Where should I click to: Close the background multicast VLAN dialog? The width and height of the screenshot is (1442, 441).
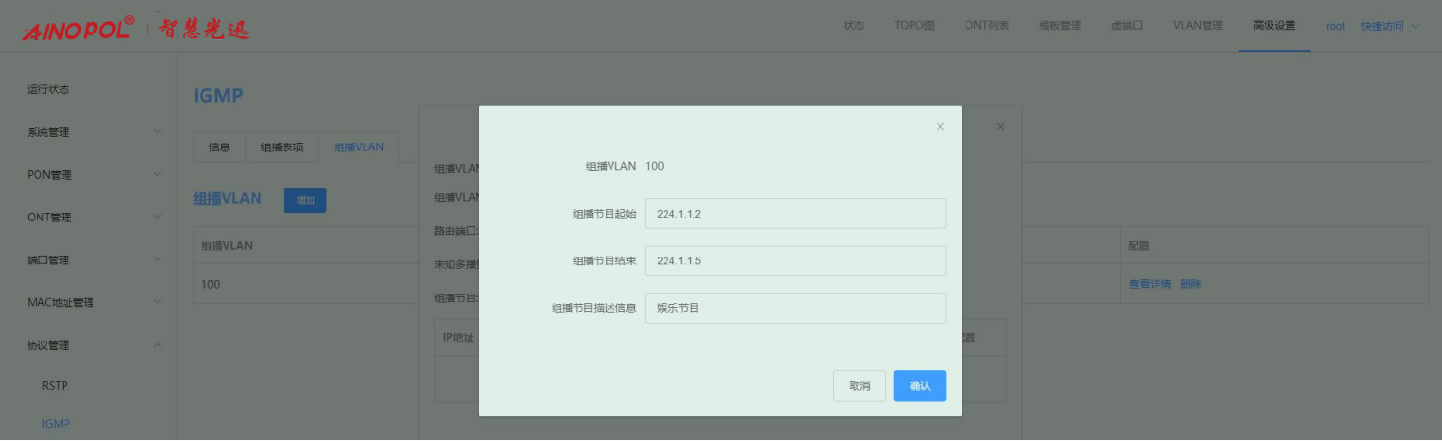point(1000,127)
